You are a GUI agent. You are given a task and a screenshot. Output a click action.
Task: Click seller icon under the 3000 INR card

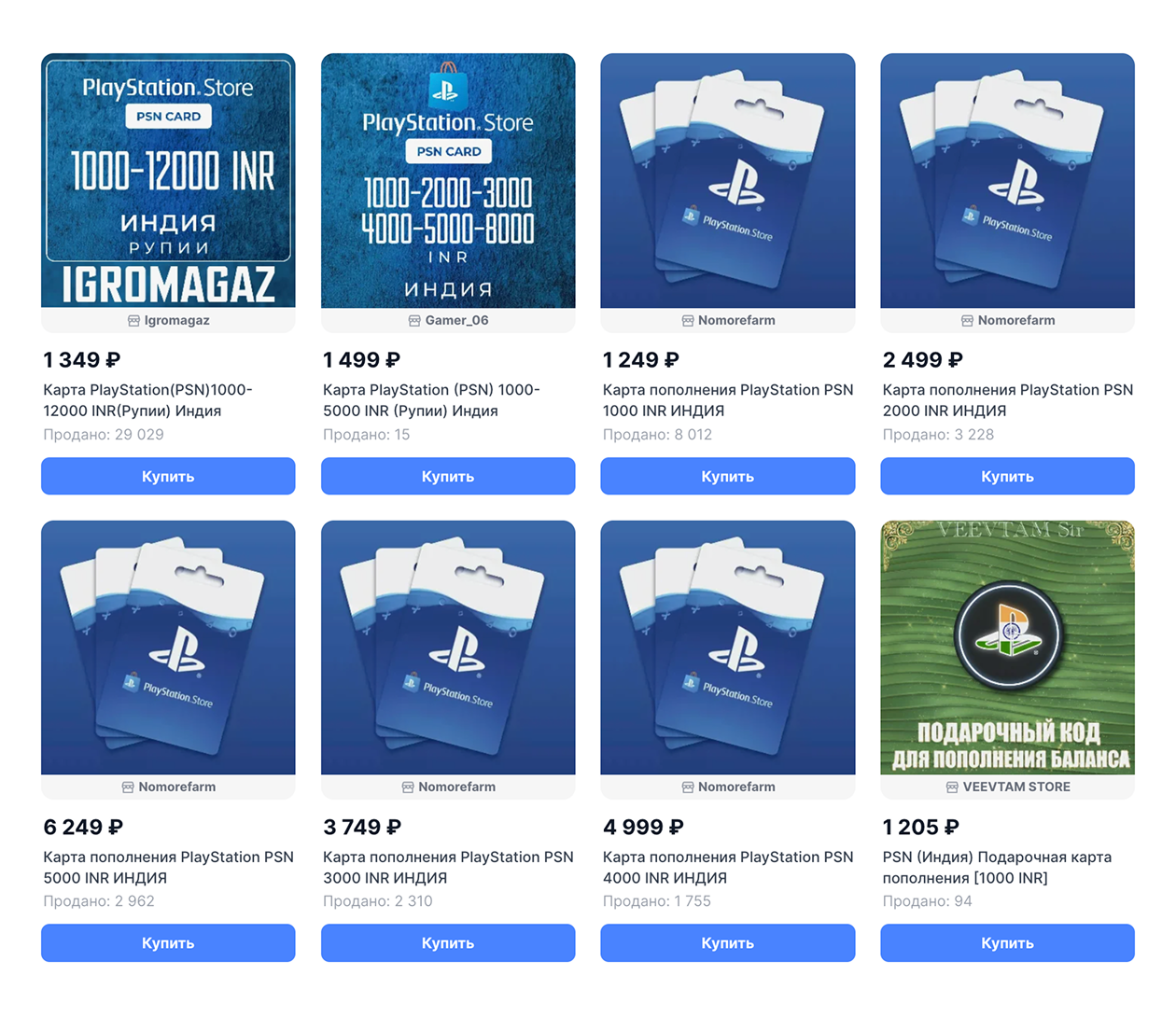pyautogui.click(x=408, y=787)
